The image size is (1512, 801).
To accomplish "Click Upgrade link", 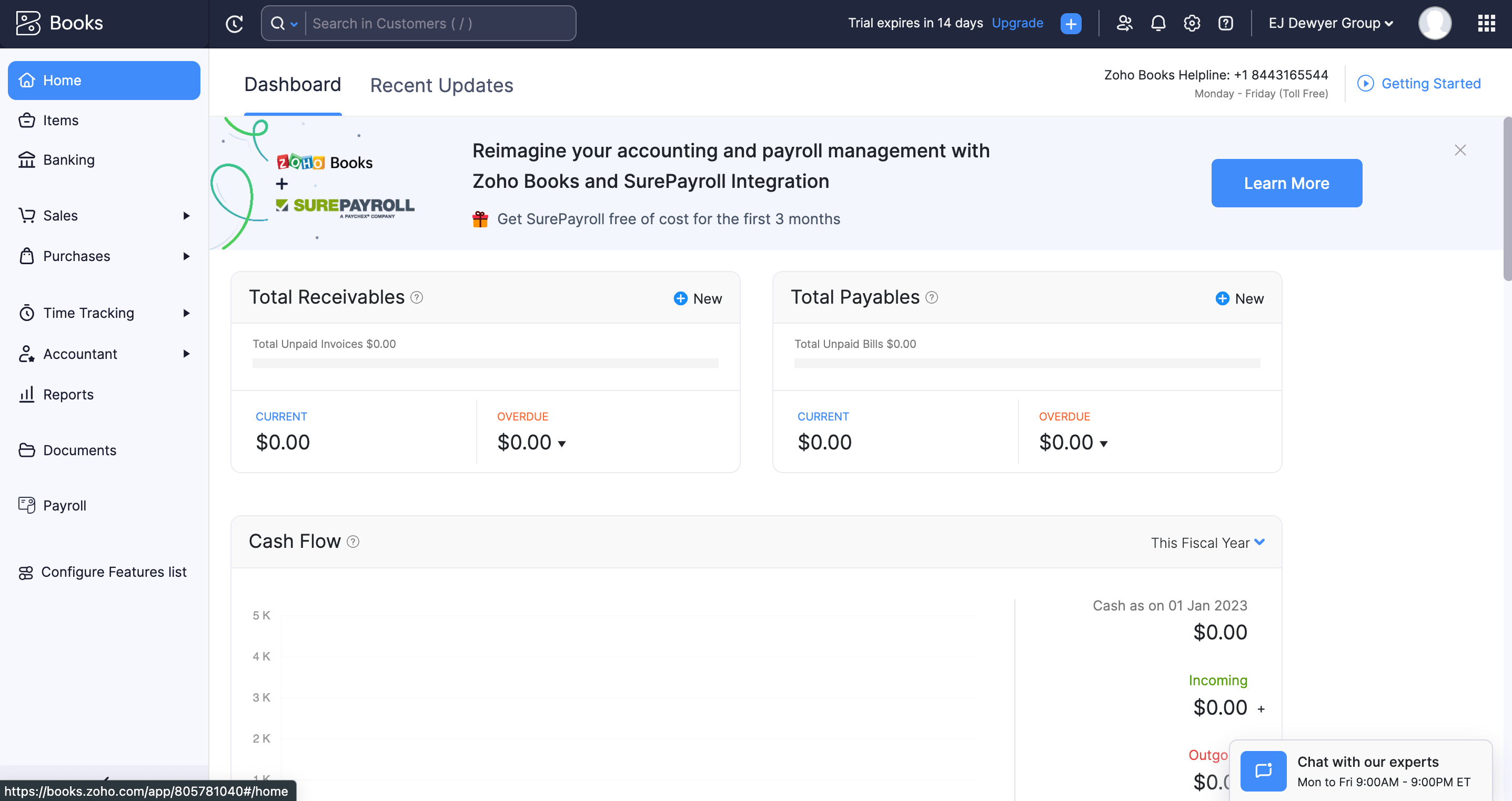I will tap(1017, 23).
